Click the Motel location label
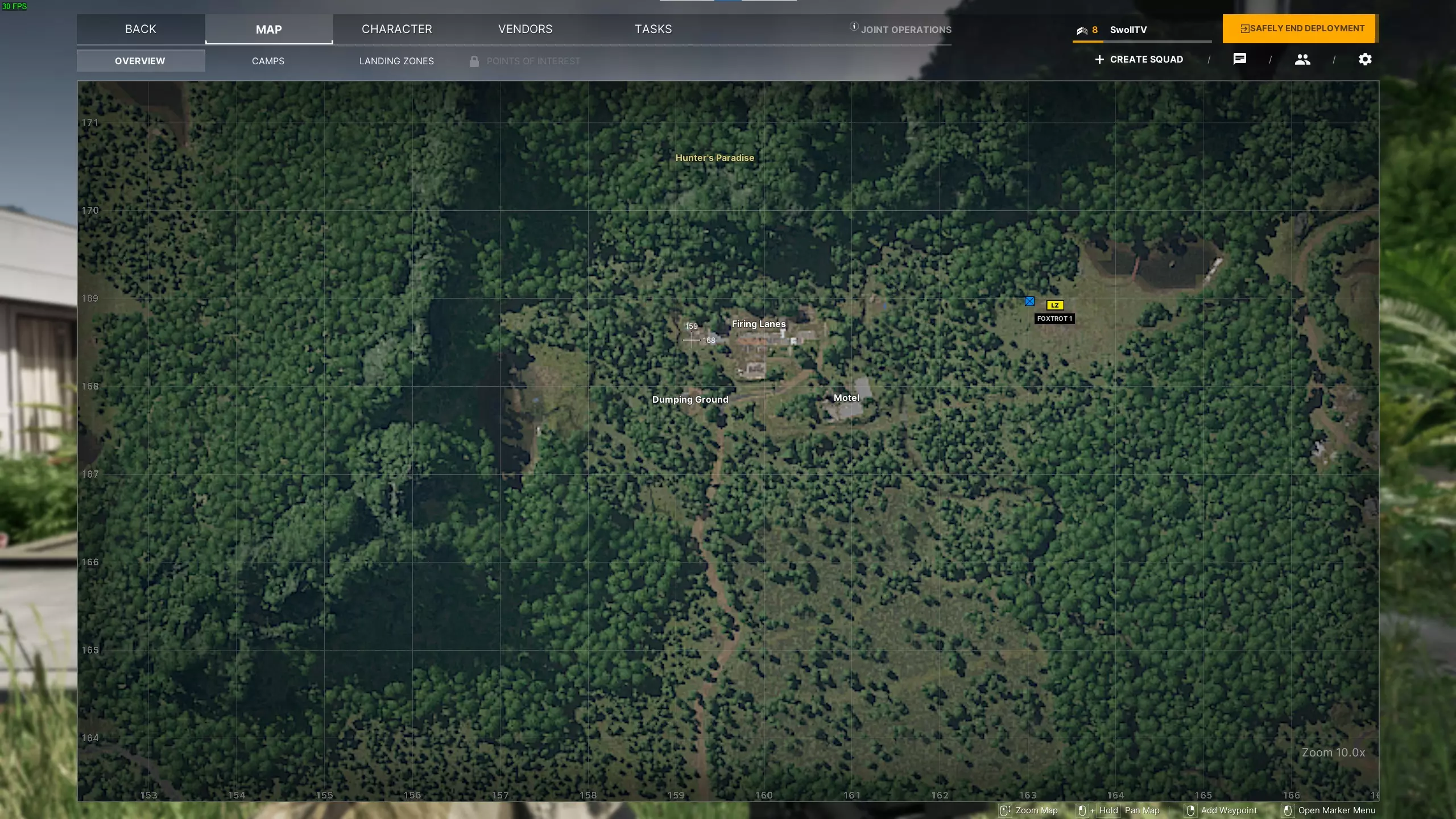This screenshot has height=819, width=1456. 846,398
